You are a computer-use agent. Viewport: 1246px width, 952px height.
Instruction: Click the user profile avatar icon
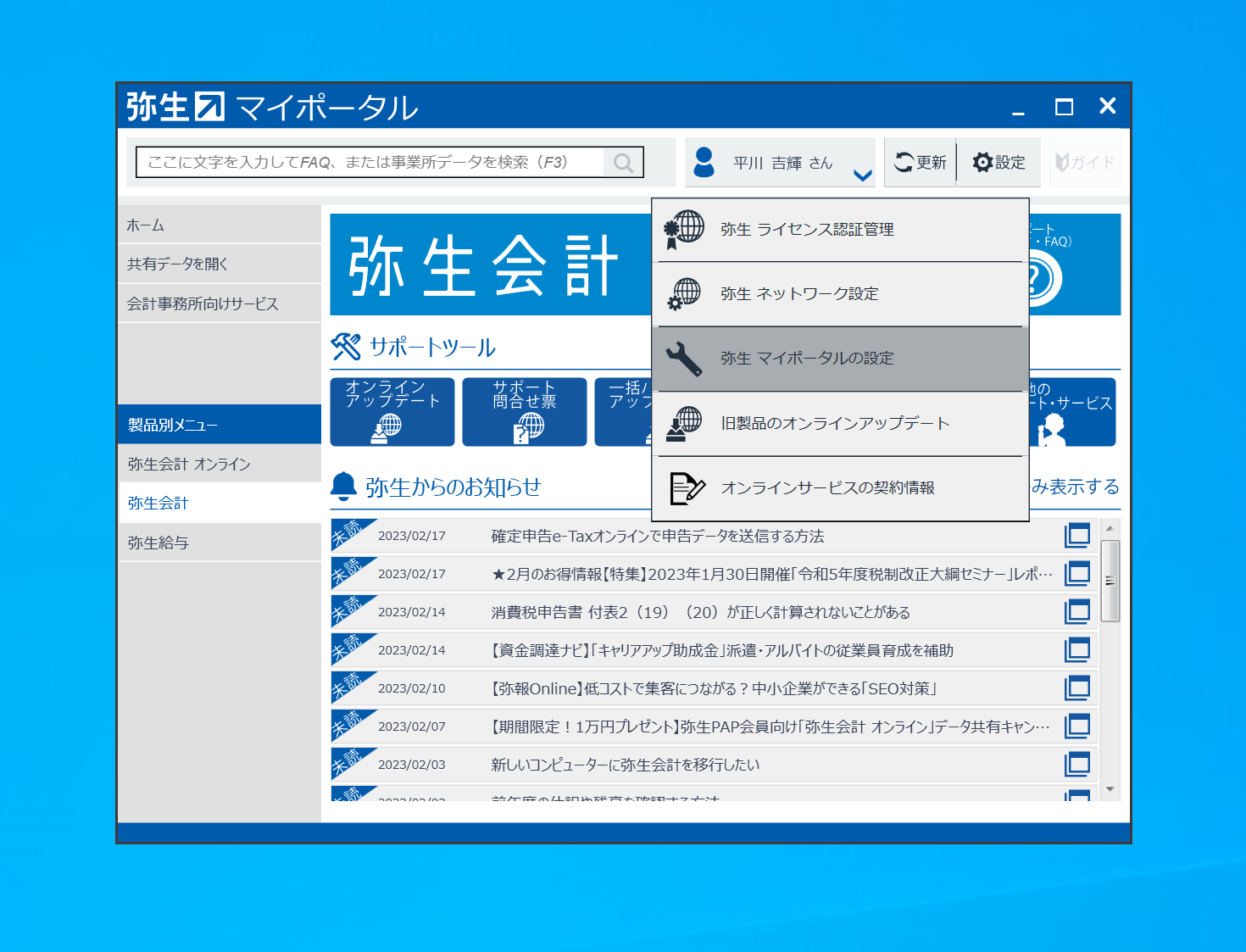pos(704,162)
